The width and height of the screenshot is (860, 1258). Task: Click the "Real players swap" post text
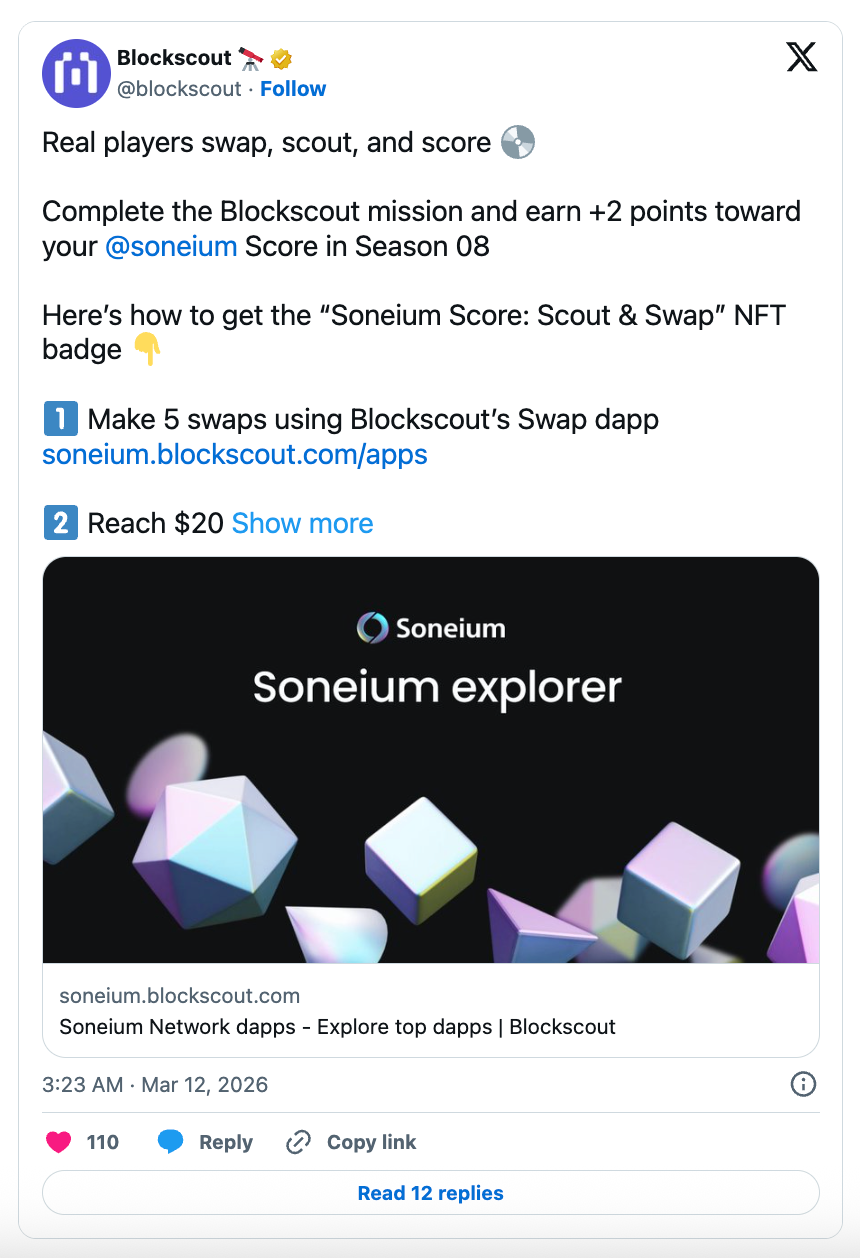coord(266,143)
